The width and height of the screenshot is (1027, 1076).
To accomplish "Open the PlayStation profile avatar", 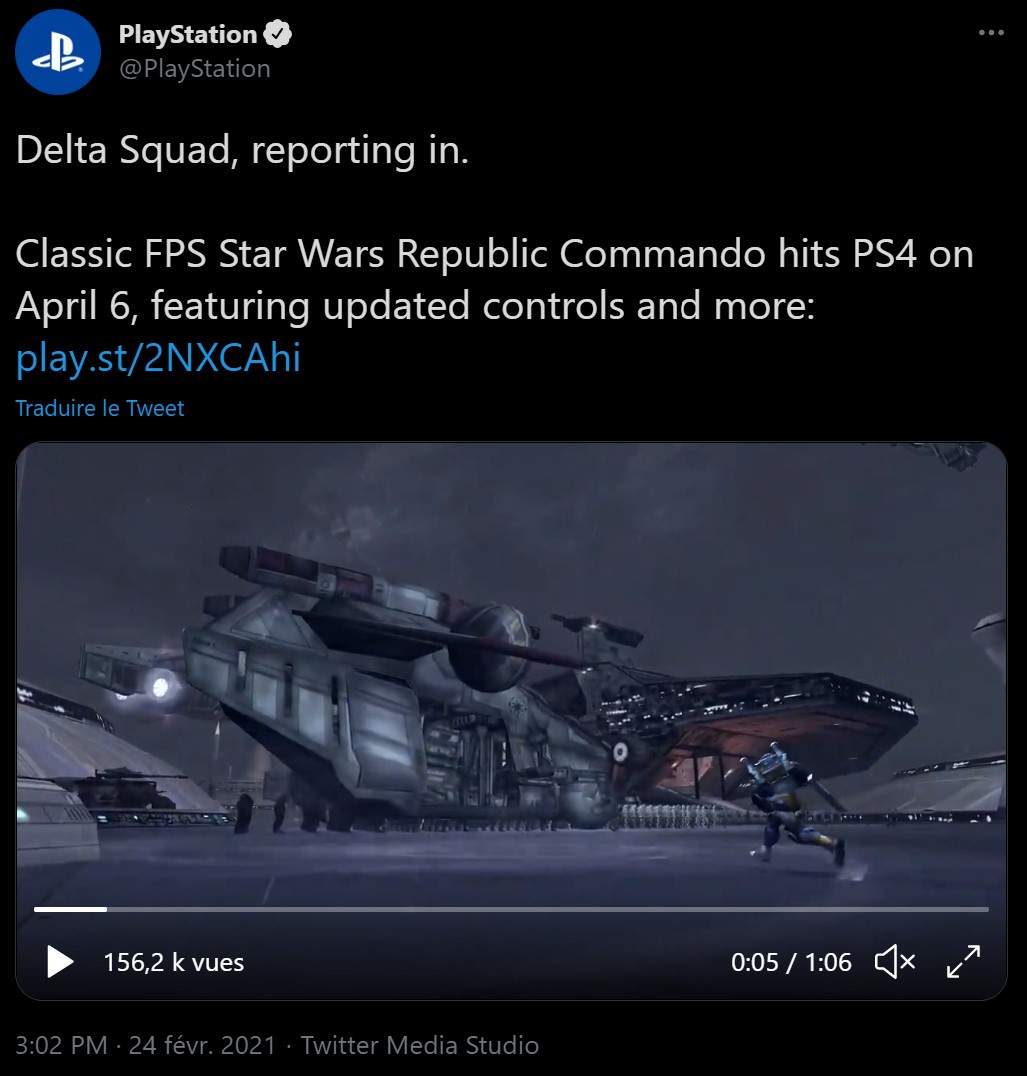I will pyautogui.click(x=58, y=52).
